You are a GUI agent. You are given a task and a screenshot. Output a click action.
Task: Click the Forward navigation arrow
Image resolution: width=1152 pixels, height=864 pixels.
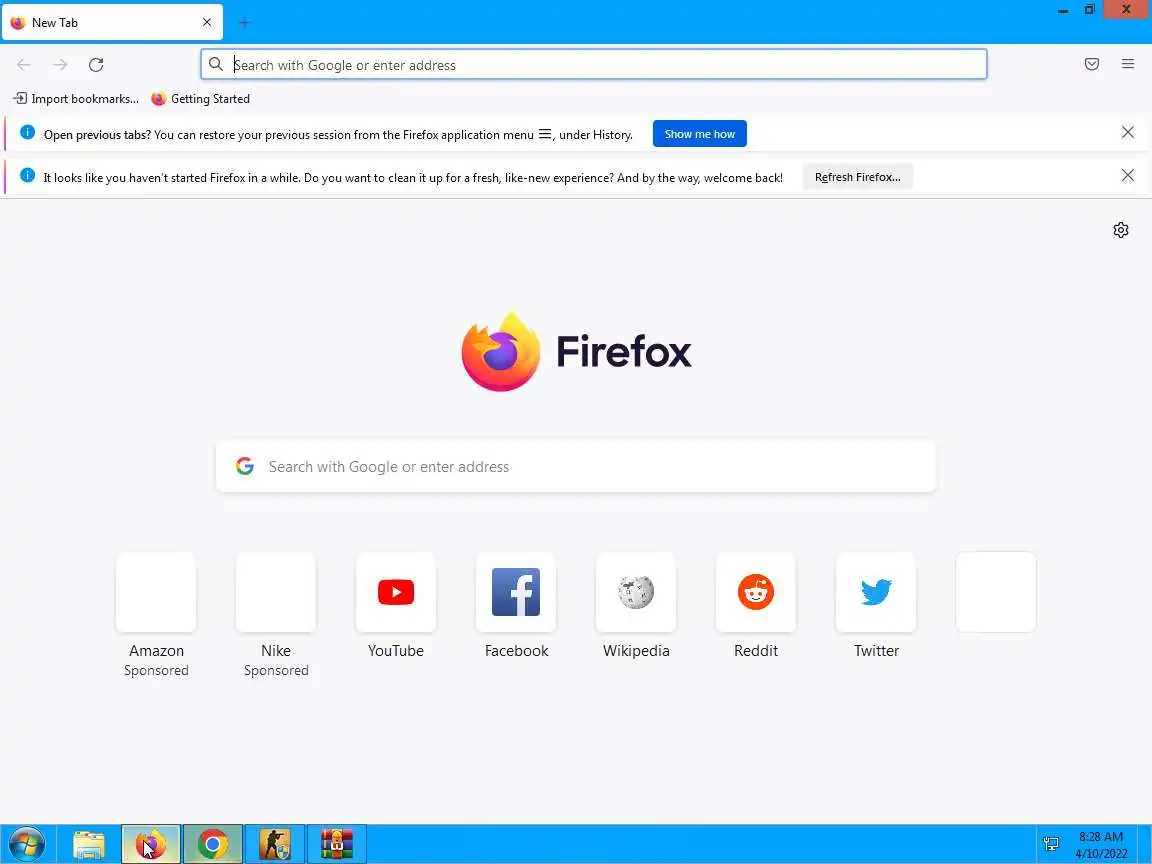coord(60,65)
